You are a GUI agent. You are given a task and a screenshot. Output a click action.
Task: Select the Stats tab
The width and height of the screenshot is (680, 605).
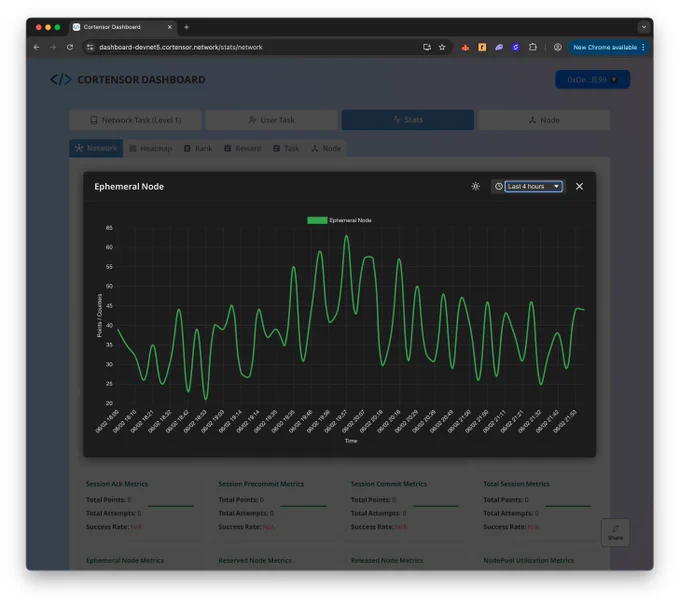[x=408, y=120]
